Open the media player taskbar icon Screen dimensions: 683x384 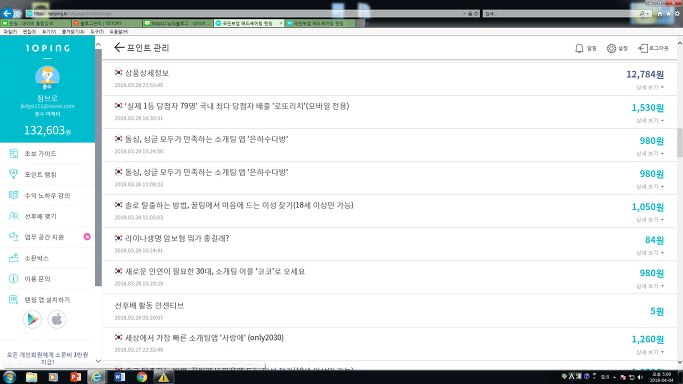53,377
